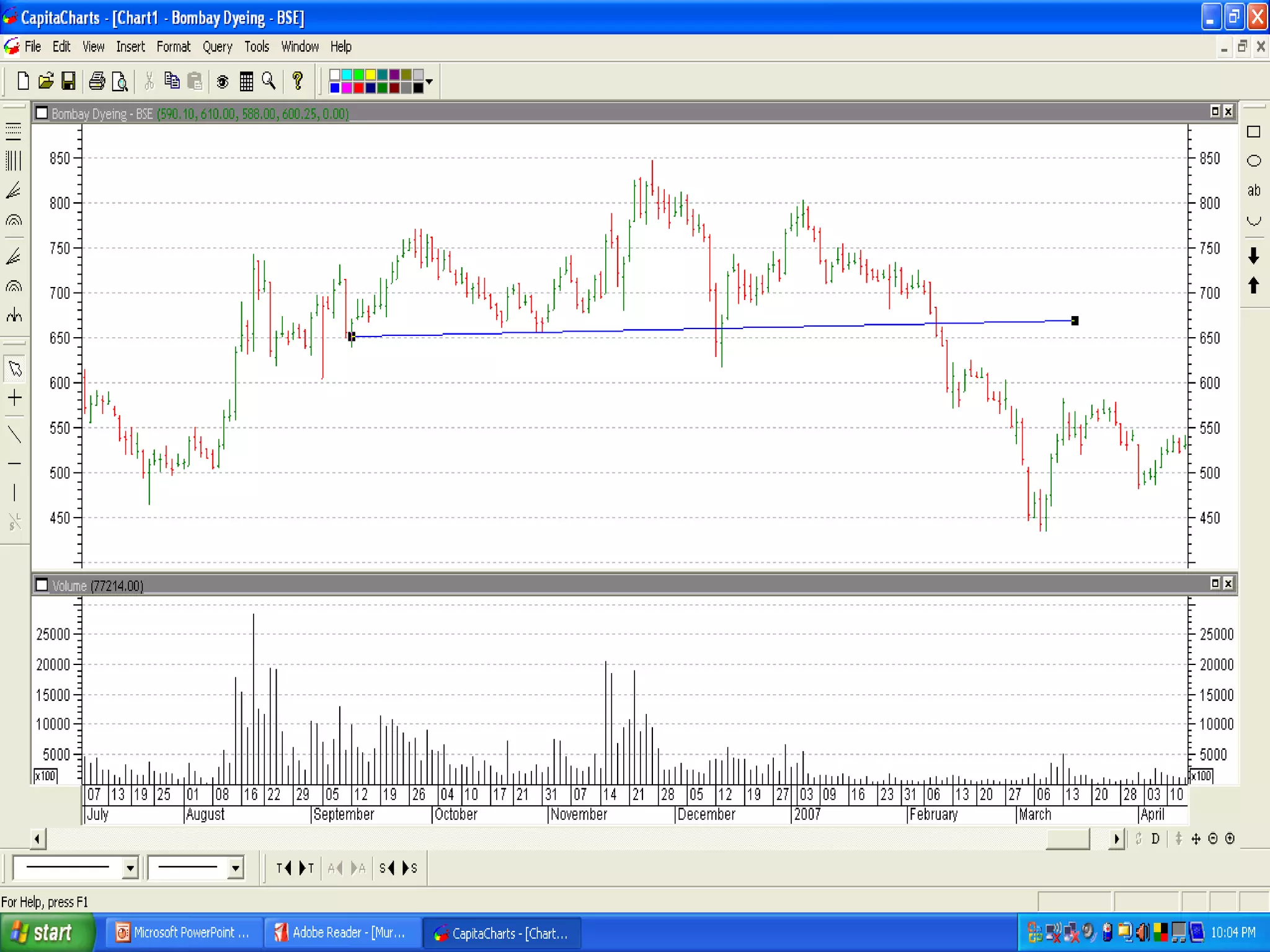Image resolution: width=1270 pixels, height=952 pixels.
Task: Click the Save floppy disk icon
Action: click(x=68, y=81)
